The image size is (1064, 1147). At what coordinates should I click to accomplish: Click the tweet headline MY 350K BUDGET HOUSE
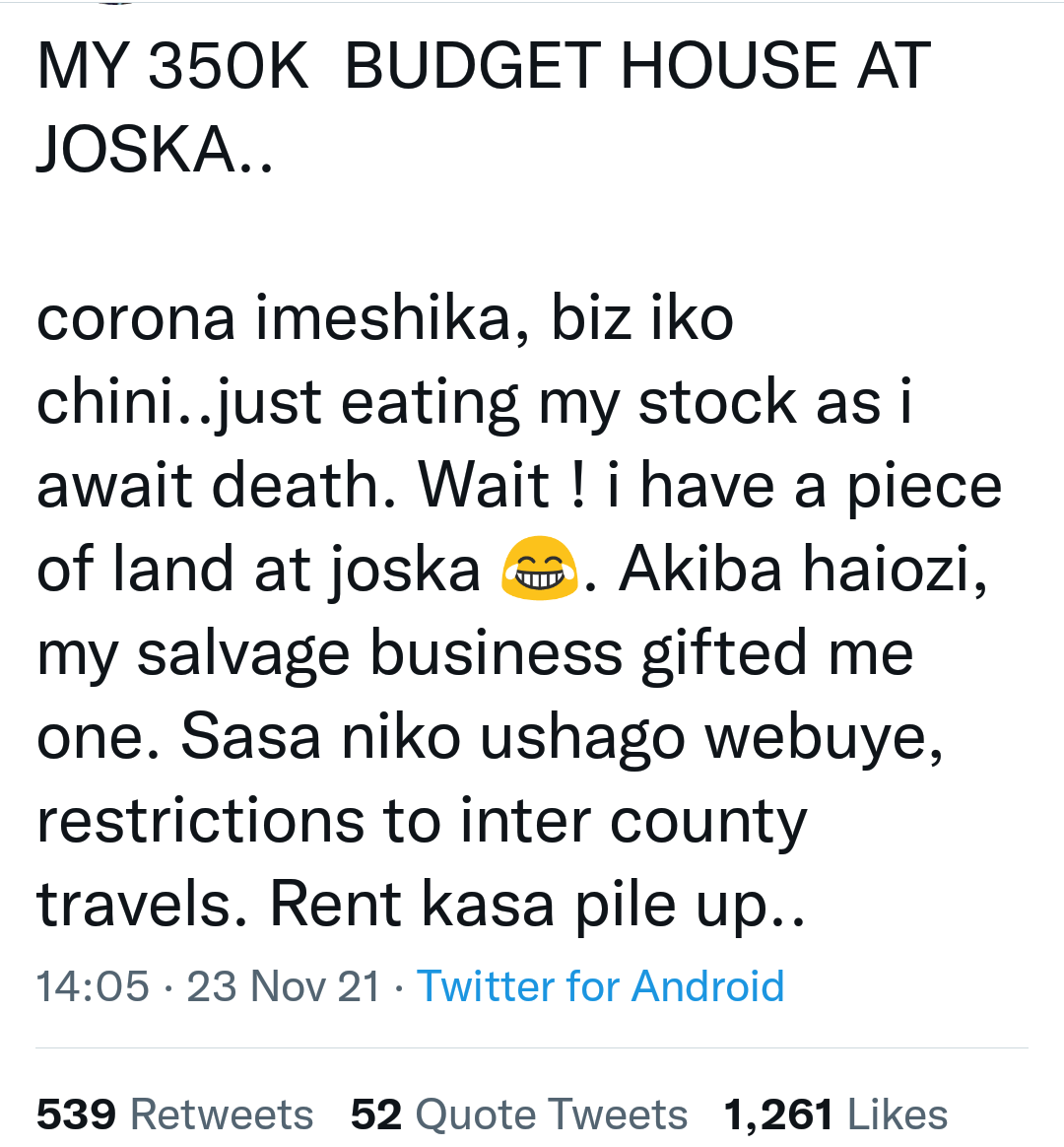click(x=436, y=66)
